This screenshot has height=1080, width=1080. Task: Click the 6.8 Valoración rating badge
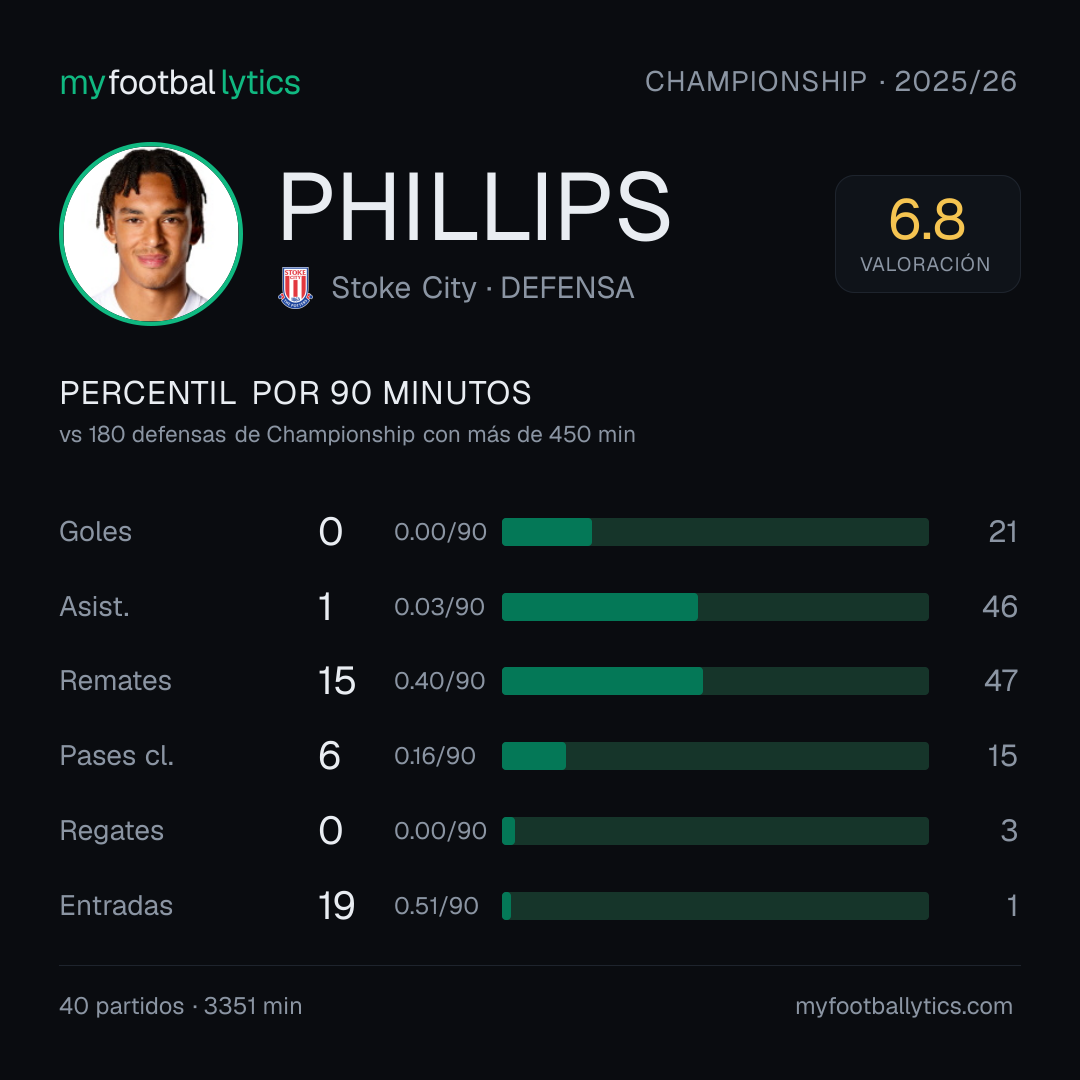click(x=927, y=233)
